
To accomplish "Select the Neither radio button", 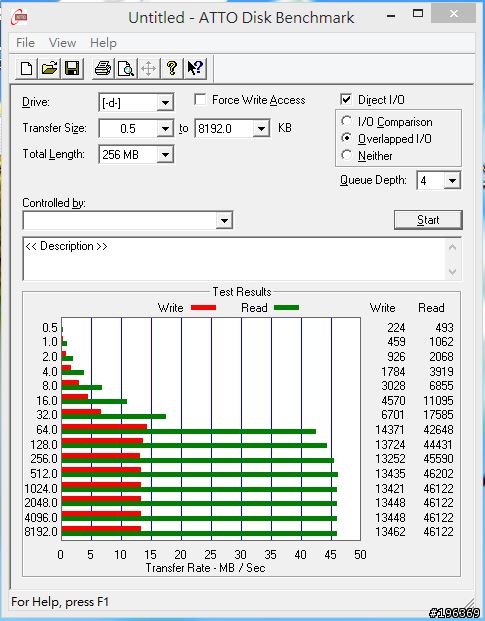I will click(x=346, y=155).
